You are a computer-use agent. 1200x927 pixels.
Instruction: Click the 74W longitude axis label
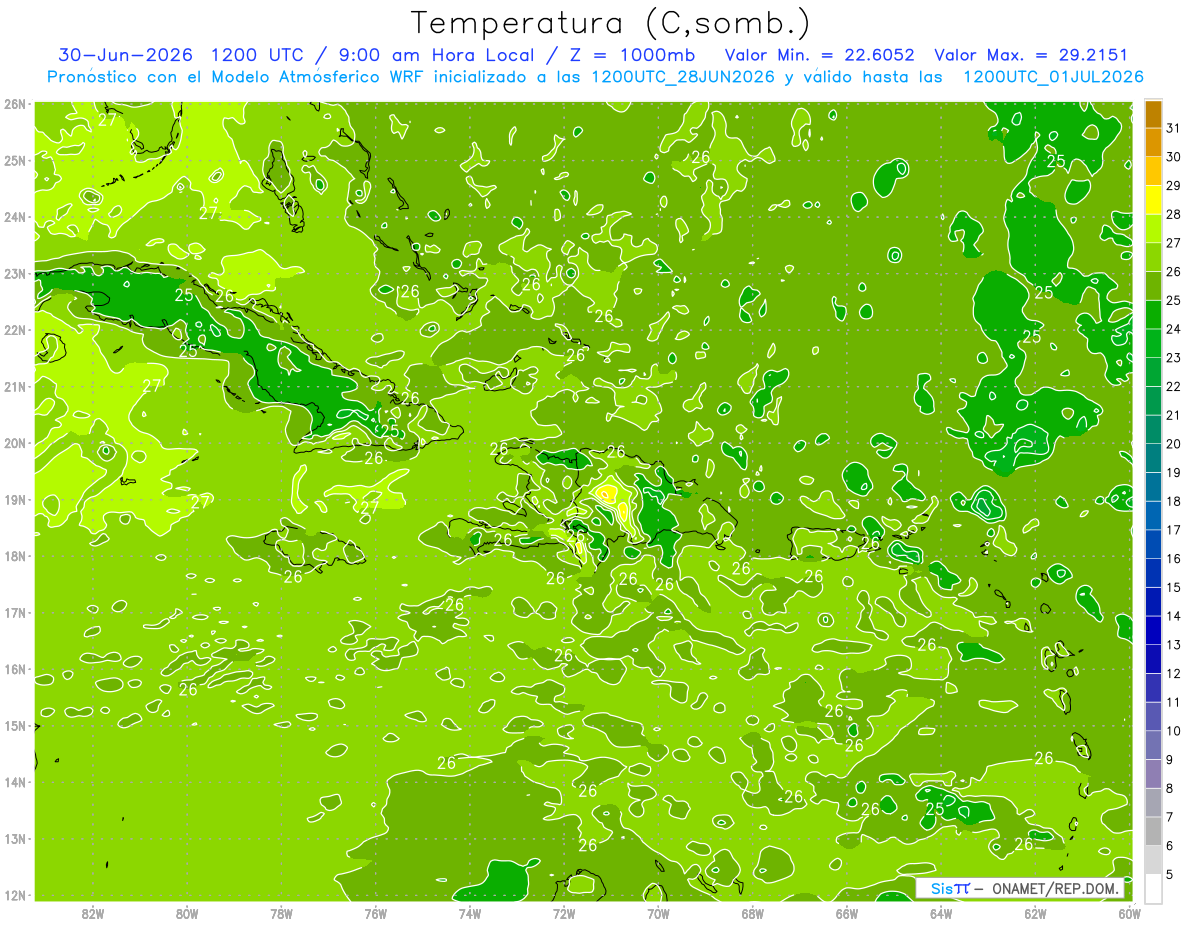click(469, 913)
